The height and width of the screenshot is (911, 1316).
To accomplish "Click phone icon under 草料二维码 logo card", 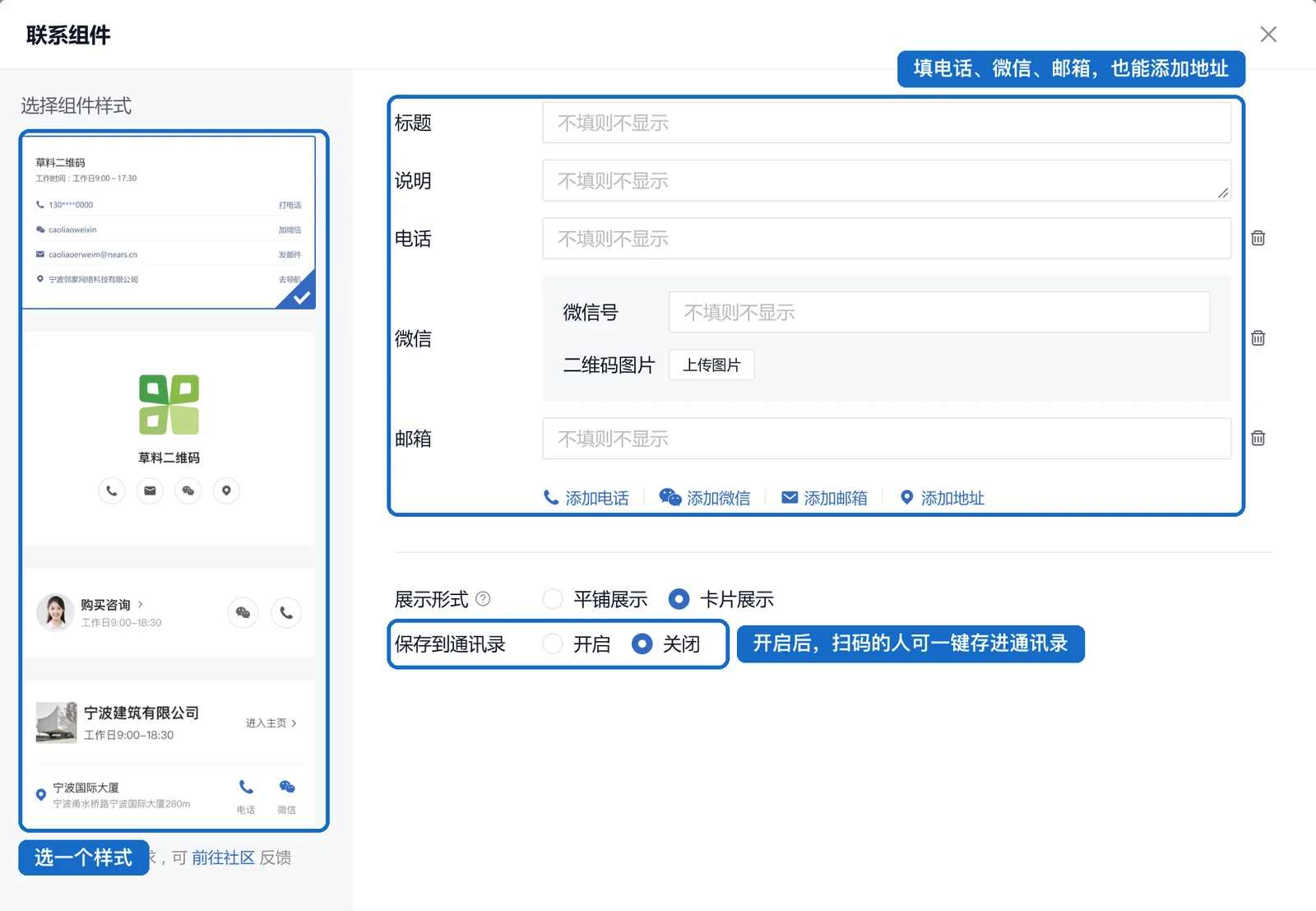I will click(x=111, y=490).
